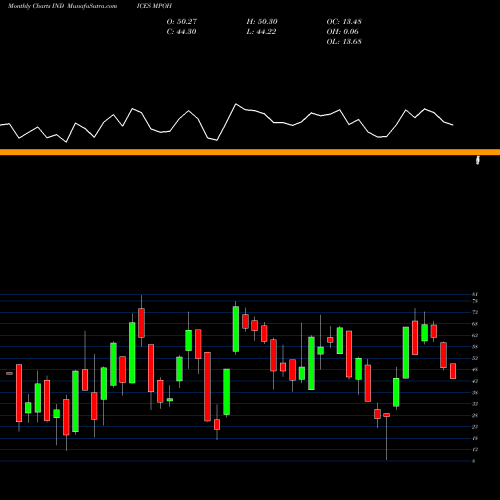
Task: Click the 'OL: 13.68' reading
Action: 344,41
